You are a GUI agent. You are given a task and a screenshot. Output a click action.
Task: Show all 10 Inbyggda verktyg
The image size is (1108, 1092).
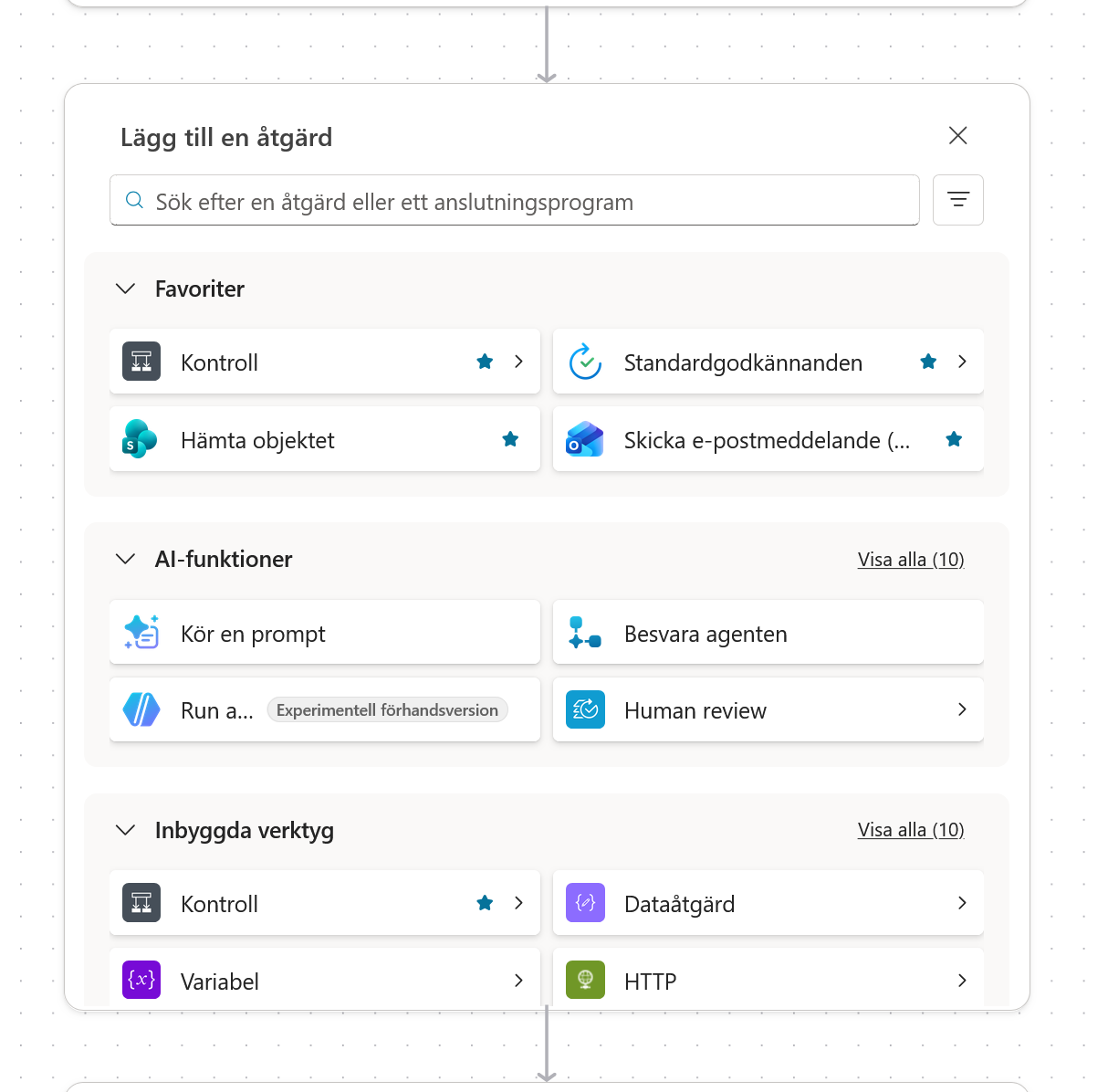click(911, 830)
